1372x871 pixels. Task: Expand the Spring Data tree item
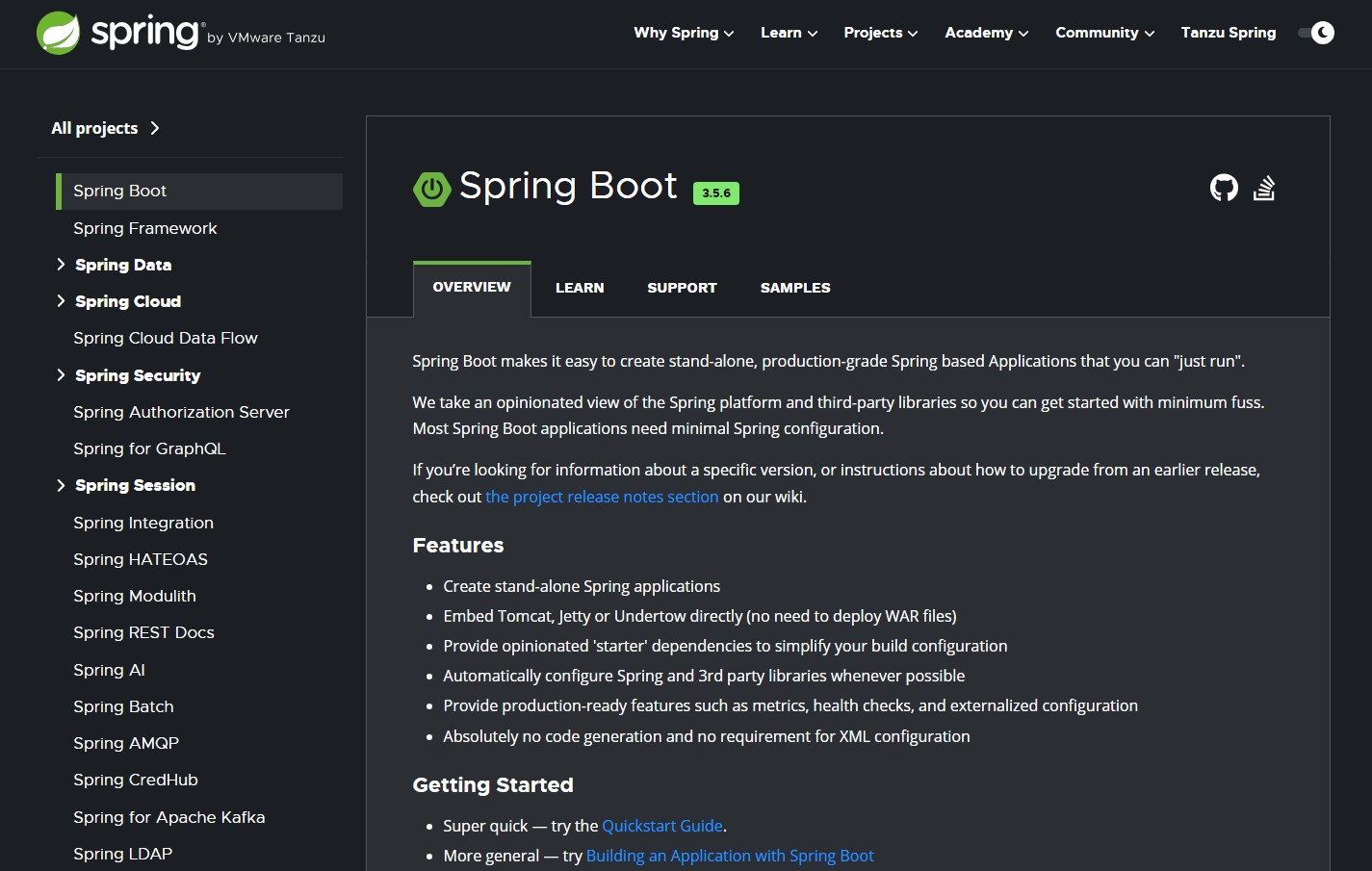click(x=61, y=265)
